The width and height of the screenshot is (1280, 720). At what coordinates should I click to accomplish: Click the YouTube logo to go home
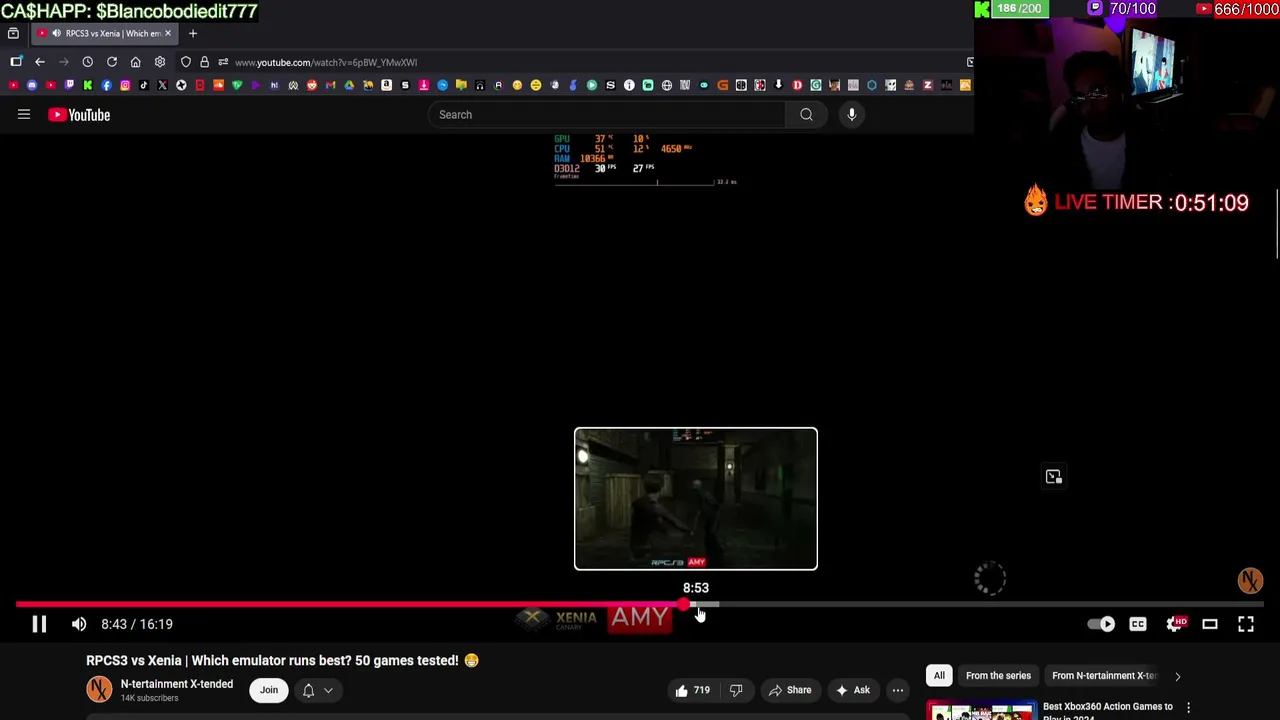(79, 115)
